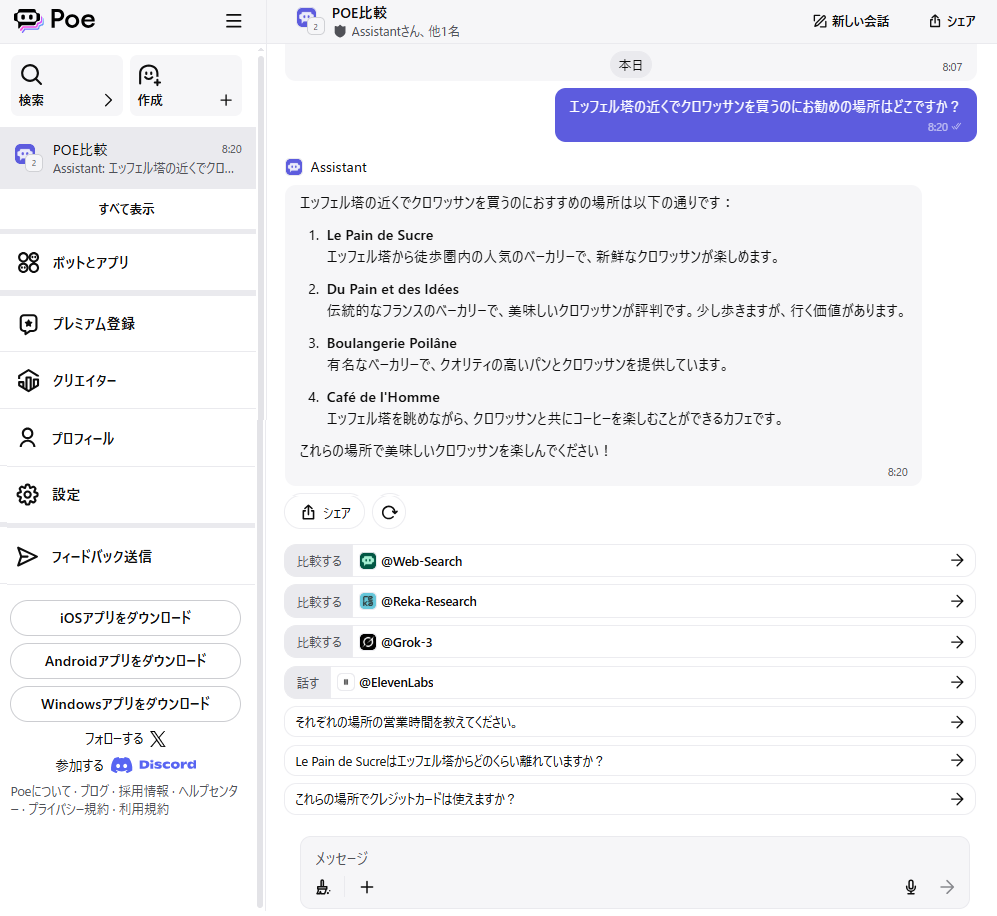Click the clear context broom icon
The width and height of the screenshot is (997, 916).
[323, 887]
